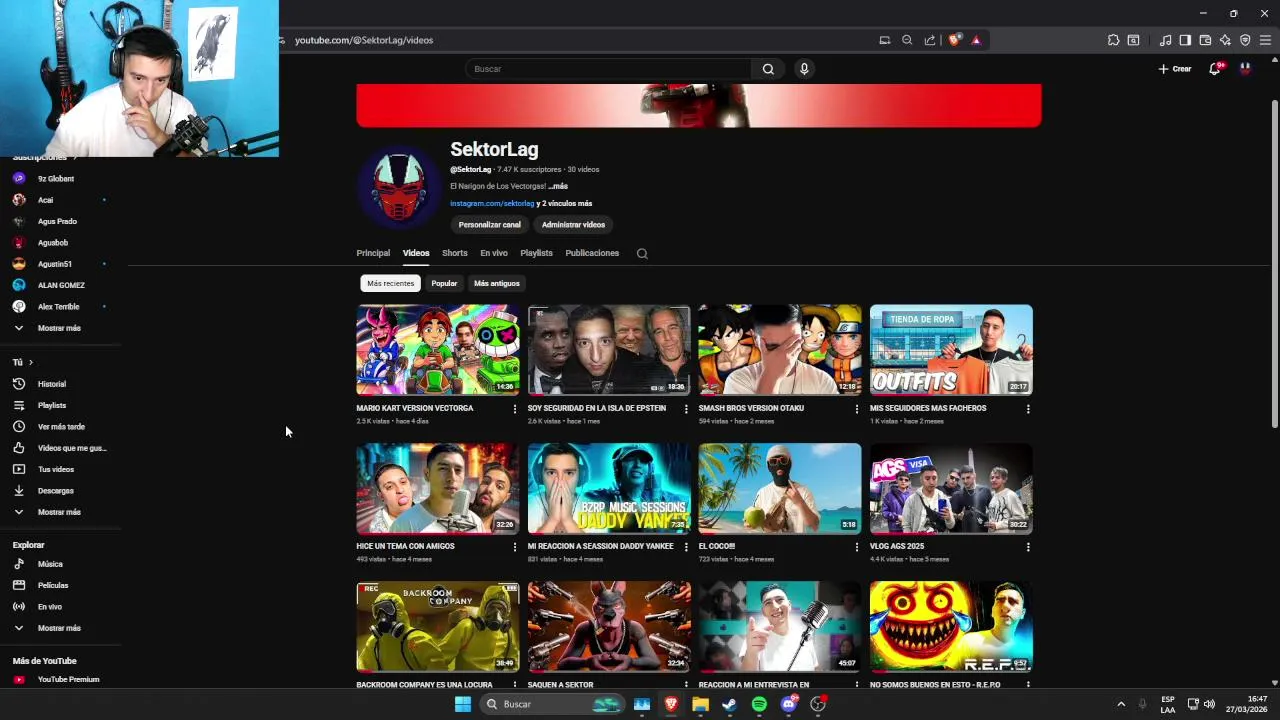
Task: Open the browser hamburger menu
Action: (x=1265, y=40)
